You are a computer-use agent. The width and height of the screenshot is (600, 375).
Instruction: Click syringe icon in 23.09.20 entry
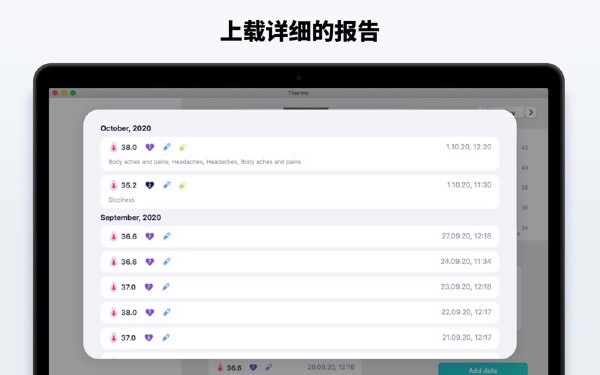[x=166, y=287]
